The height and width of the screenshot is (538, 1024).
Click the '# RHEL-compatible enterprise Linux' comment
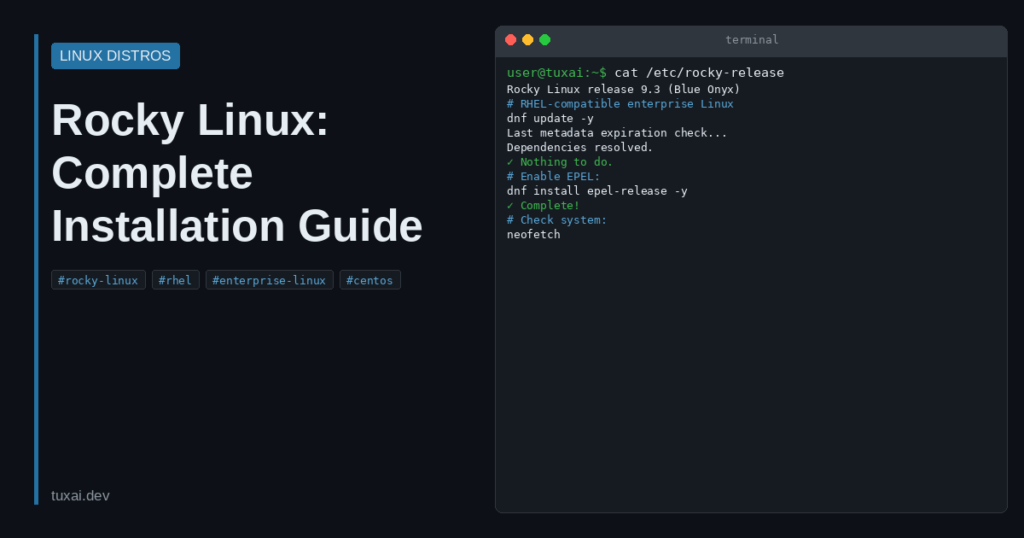point(620,104)
